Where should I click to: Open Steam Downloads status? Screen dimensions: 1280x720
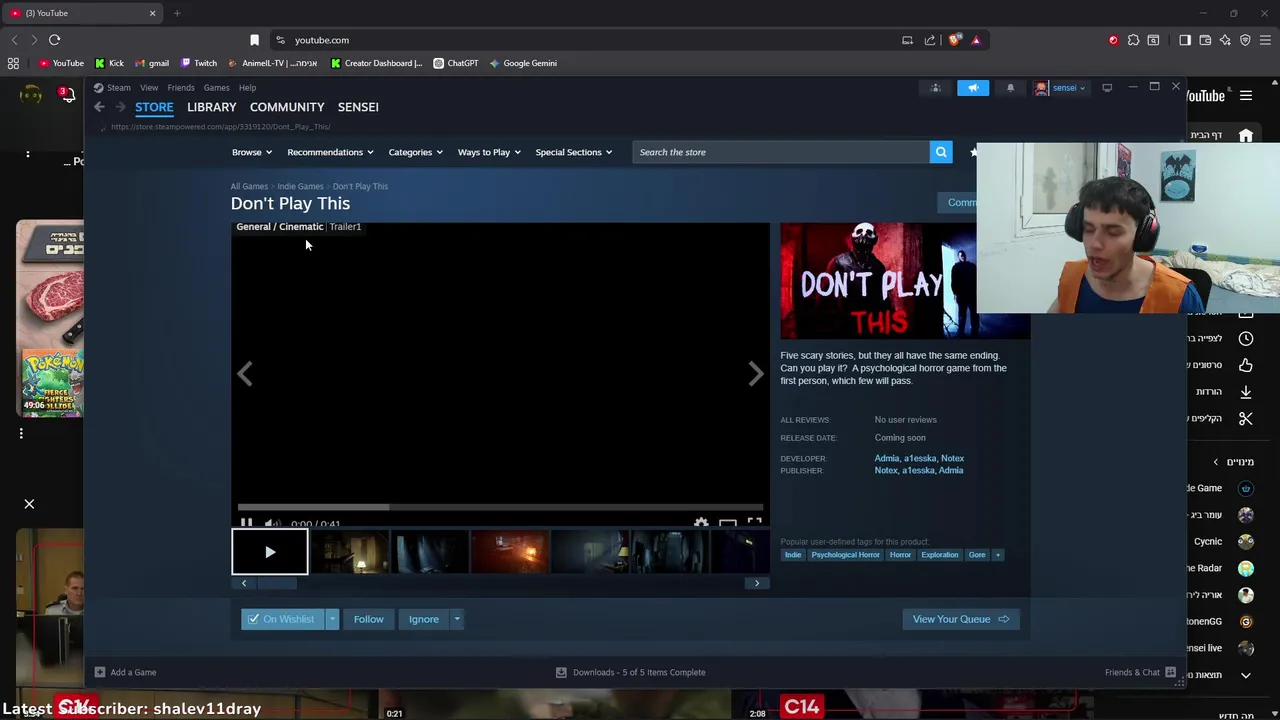[631, 672]
